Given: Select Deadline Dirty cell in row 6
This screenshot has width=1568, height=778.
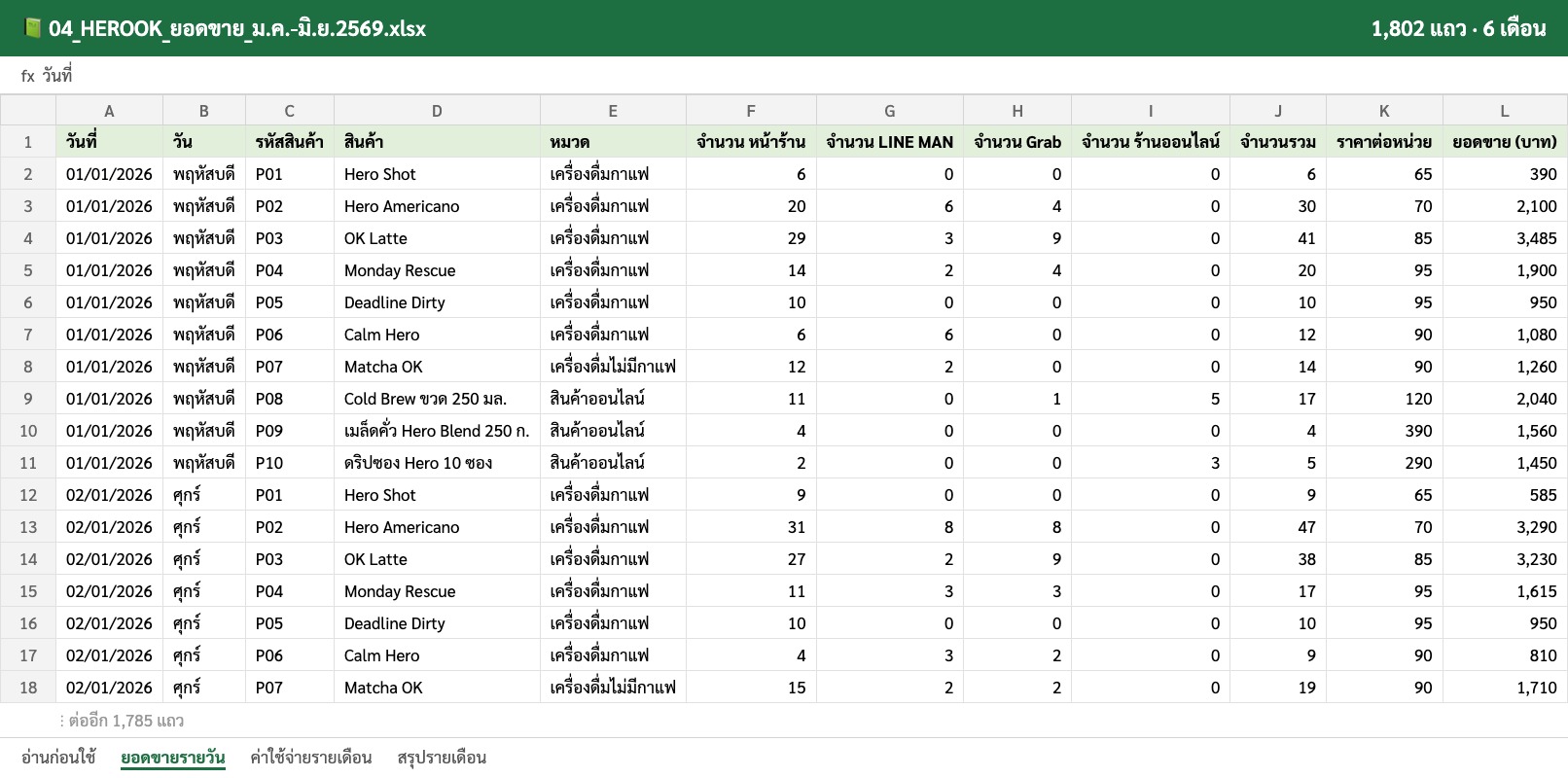Looking at the screenshot, I should pos(437,302).
